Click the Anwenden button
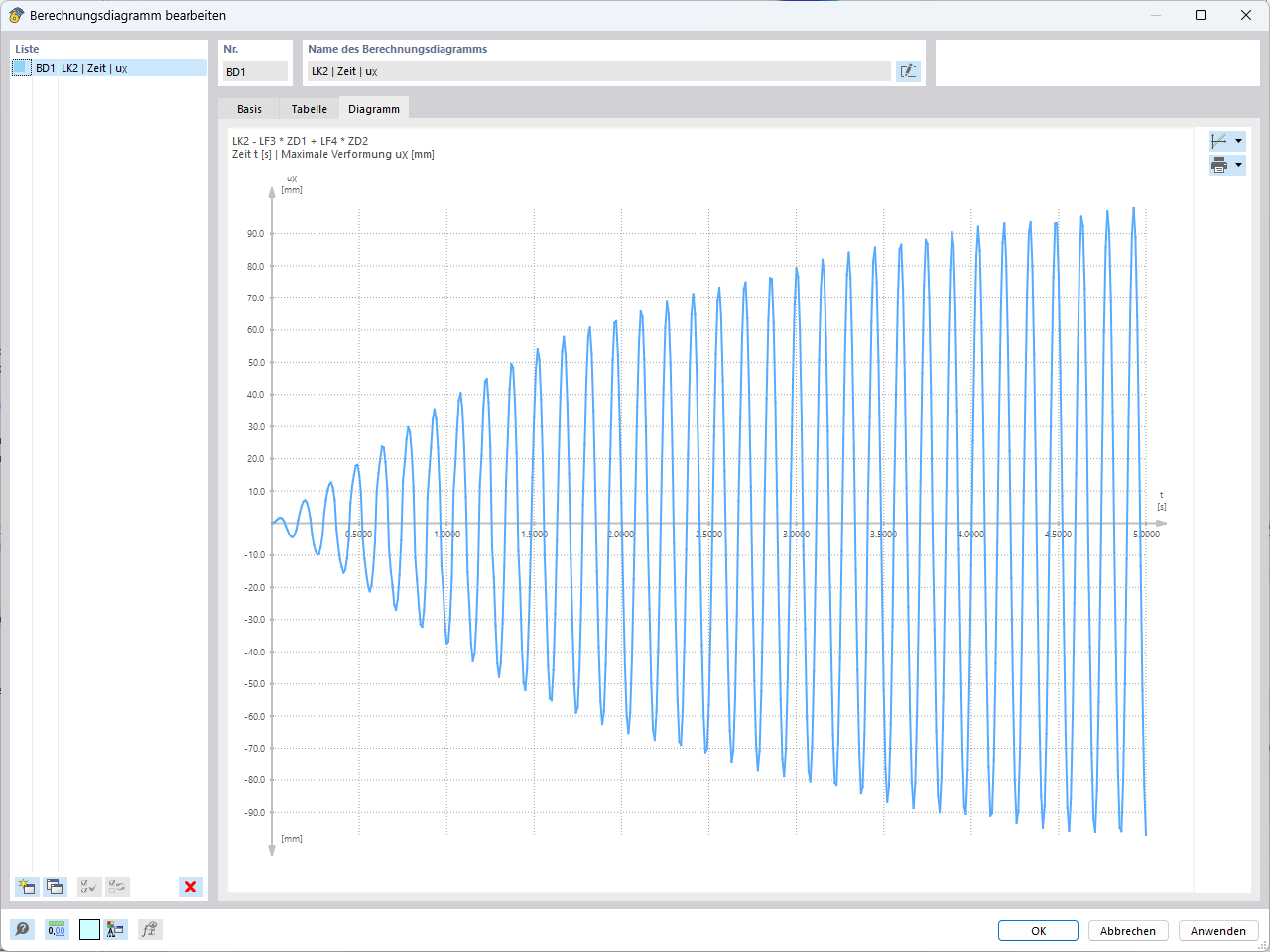The image size is (1270, 952). coord(1218,931)
